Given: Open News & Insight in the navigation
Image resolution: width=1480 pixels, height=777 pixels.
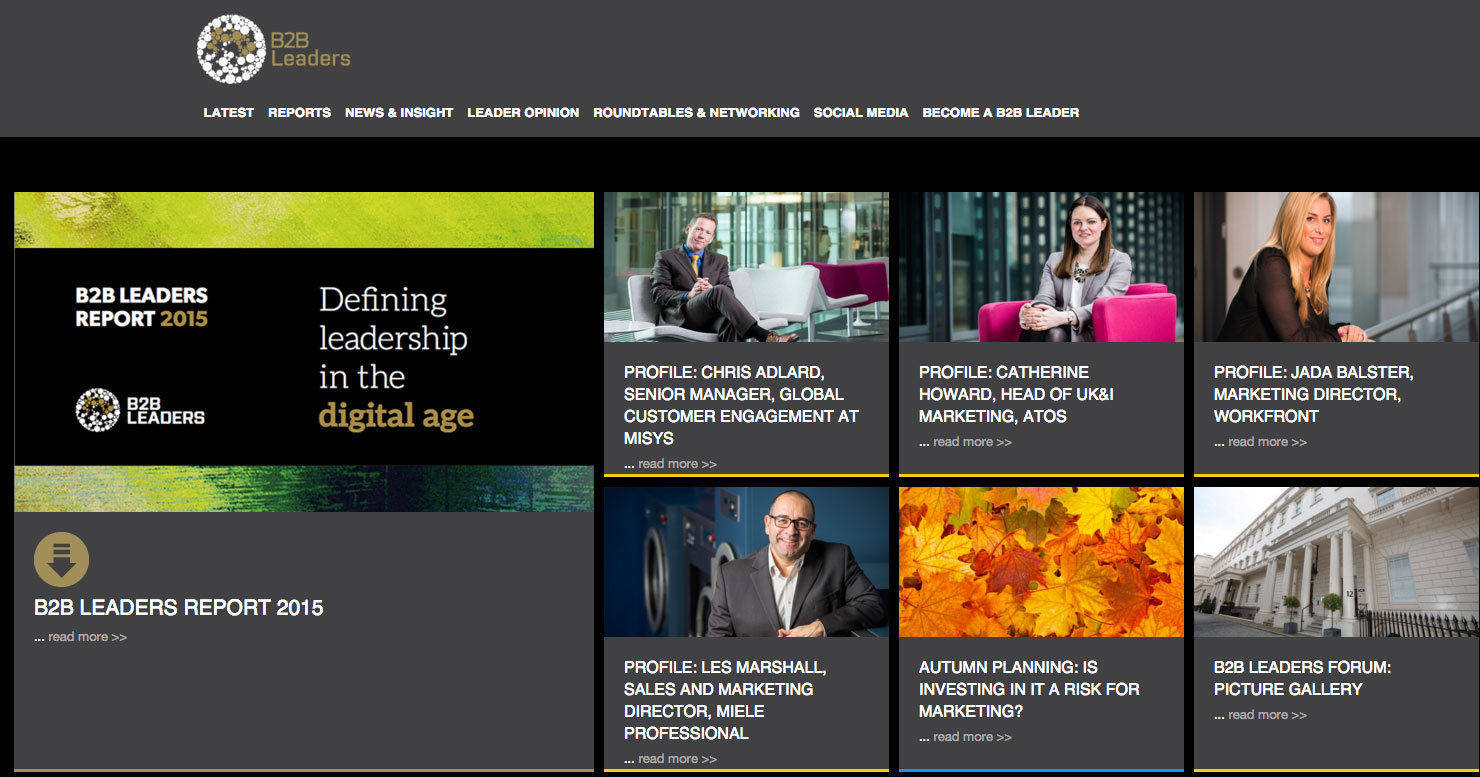Looking at the screenshot, I should (x=399, y=113).
